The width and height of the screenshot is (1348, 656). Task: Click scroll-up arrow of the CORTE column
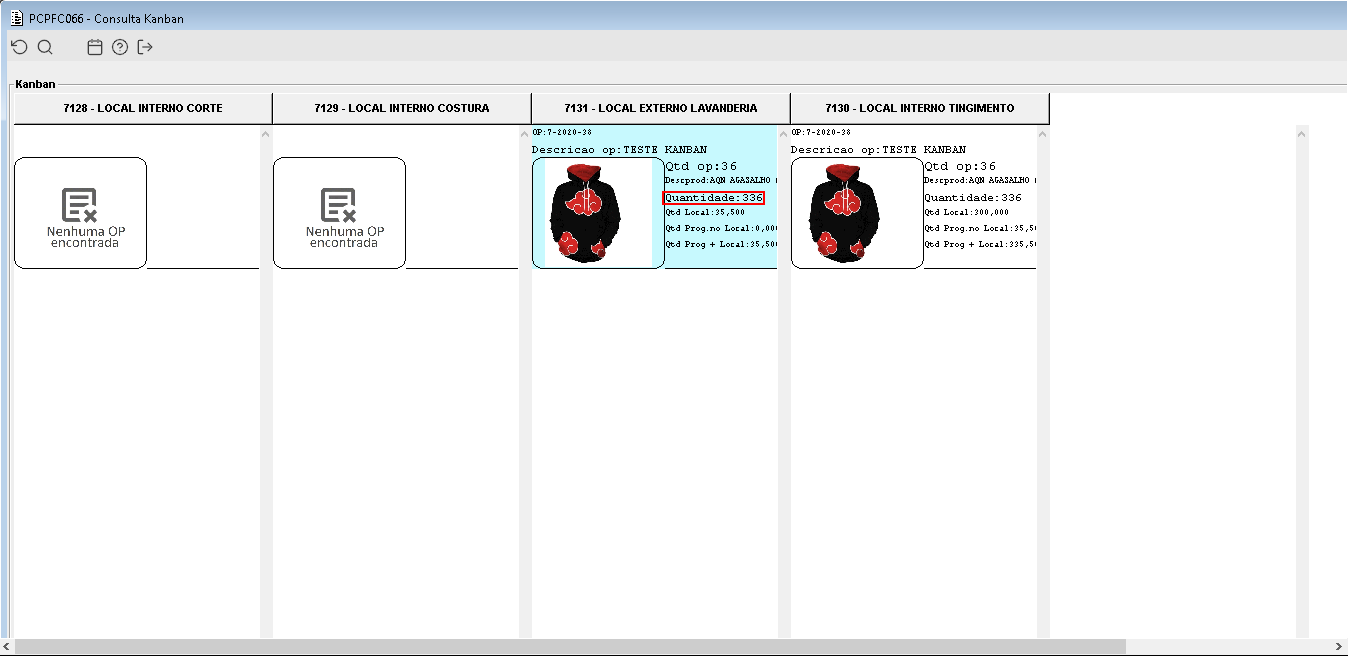(266, 133)
